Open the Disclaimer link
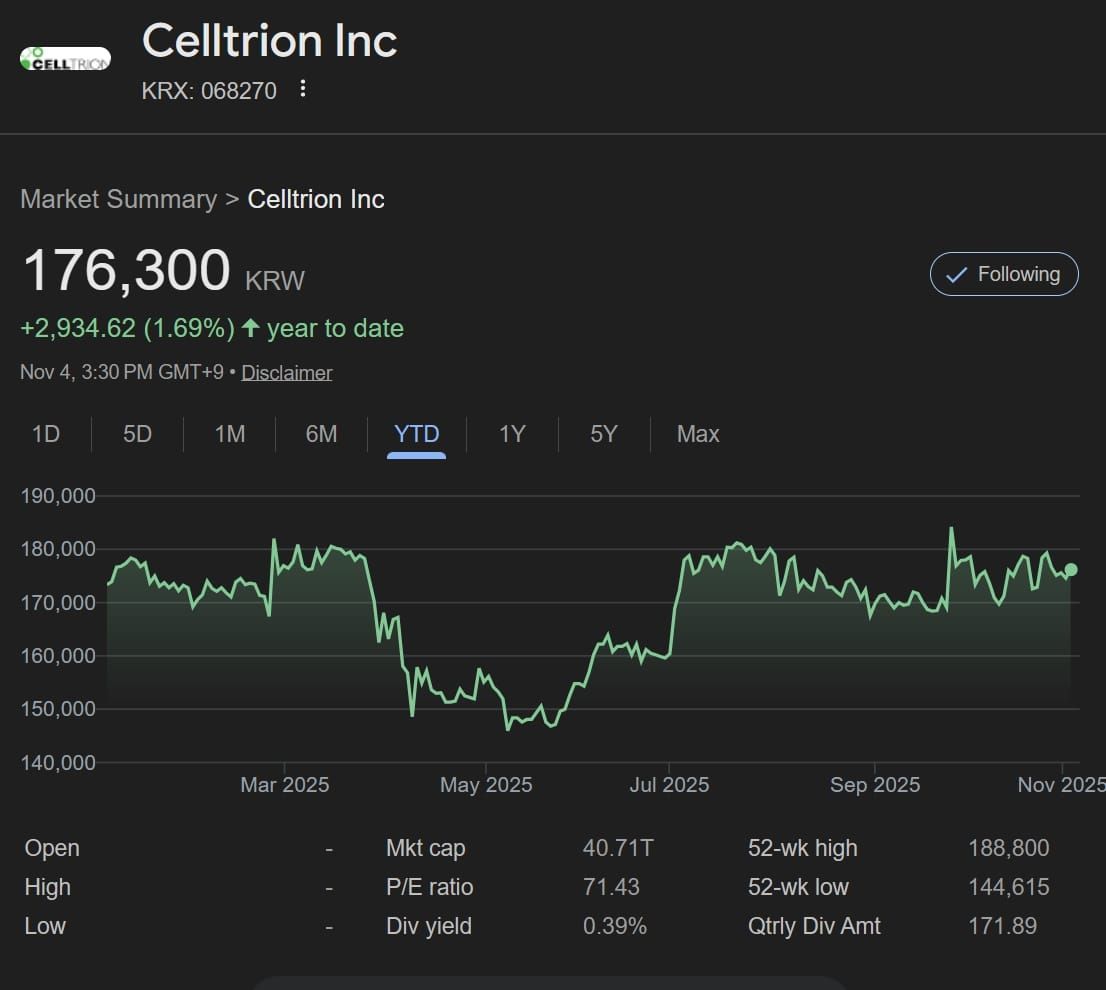 (x=286, y=372)
